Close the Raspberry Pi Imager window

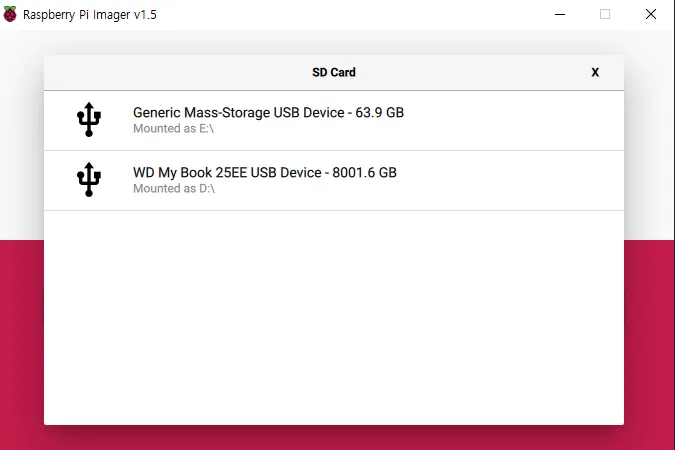coord(651,15)
